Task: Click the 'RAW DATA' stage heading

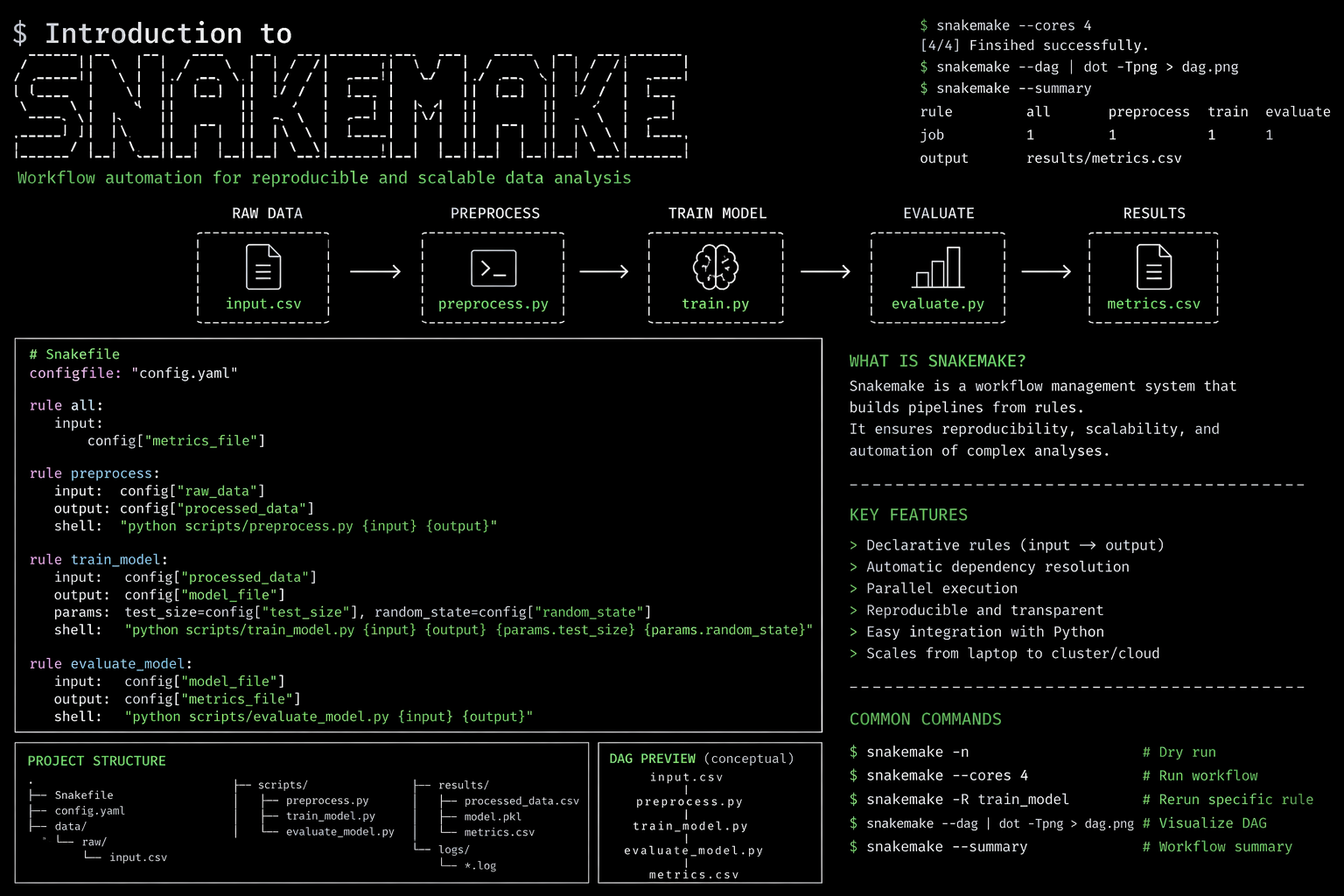Action: [x=267, y=213]
